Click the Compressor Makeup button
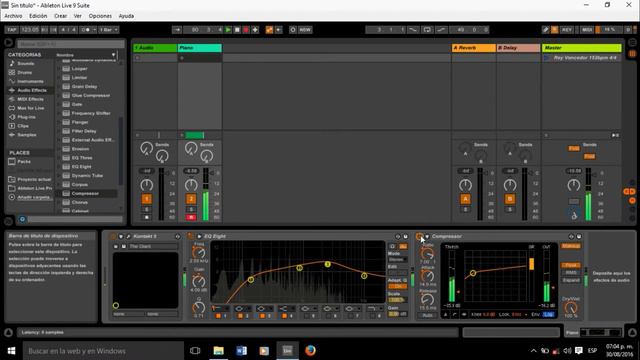640x360 pixels. [571, 246]
